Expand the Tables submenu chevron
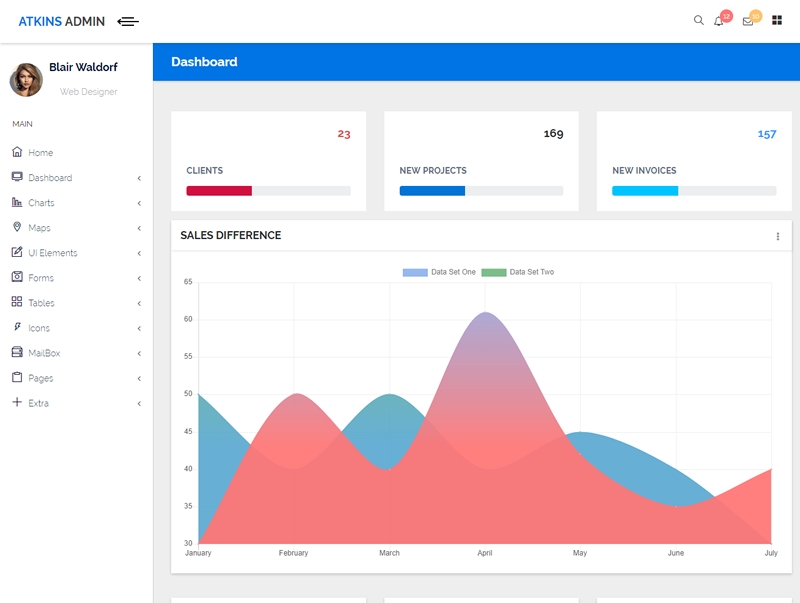 pos(139,303)
